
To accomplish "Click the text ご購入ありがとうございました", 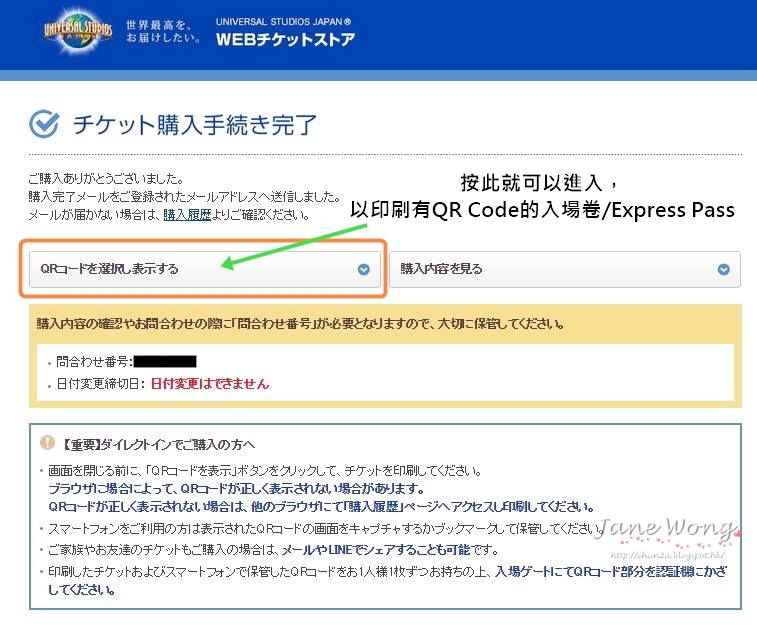I will 106,179.
